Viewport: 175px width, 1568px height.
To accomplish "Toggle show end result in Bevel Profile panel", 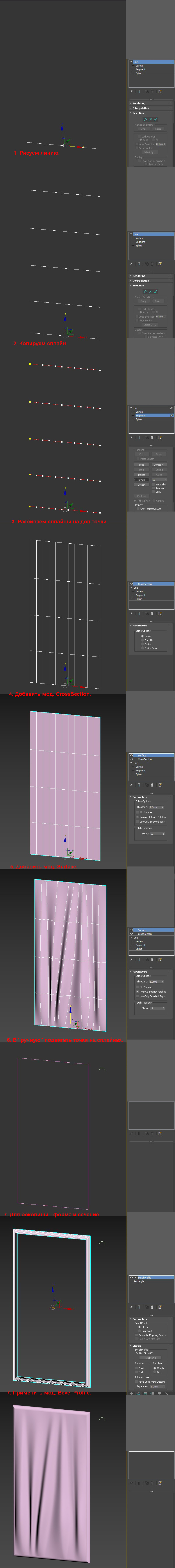I will click(139, 1307).
